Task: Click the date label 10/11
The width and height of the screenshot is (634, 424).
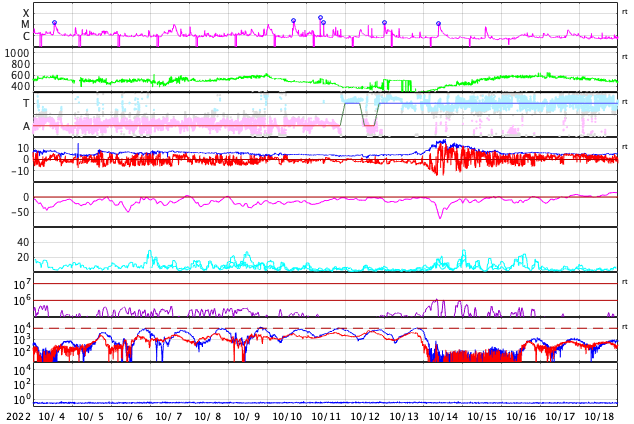Action: [x=326, y=417]
